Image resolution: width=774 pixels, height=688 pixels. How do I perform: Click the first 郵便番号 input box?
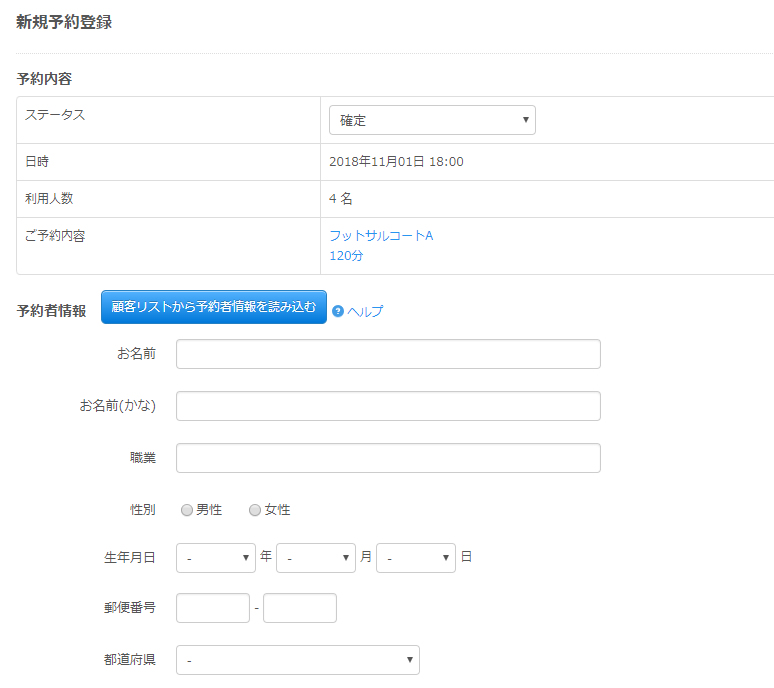click(x=213, y=608)
